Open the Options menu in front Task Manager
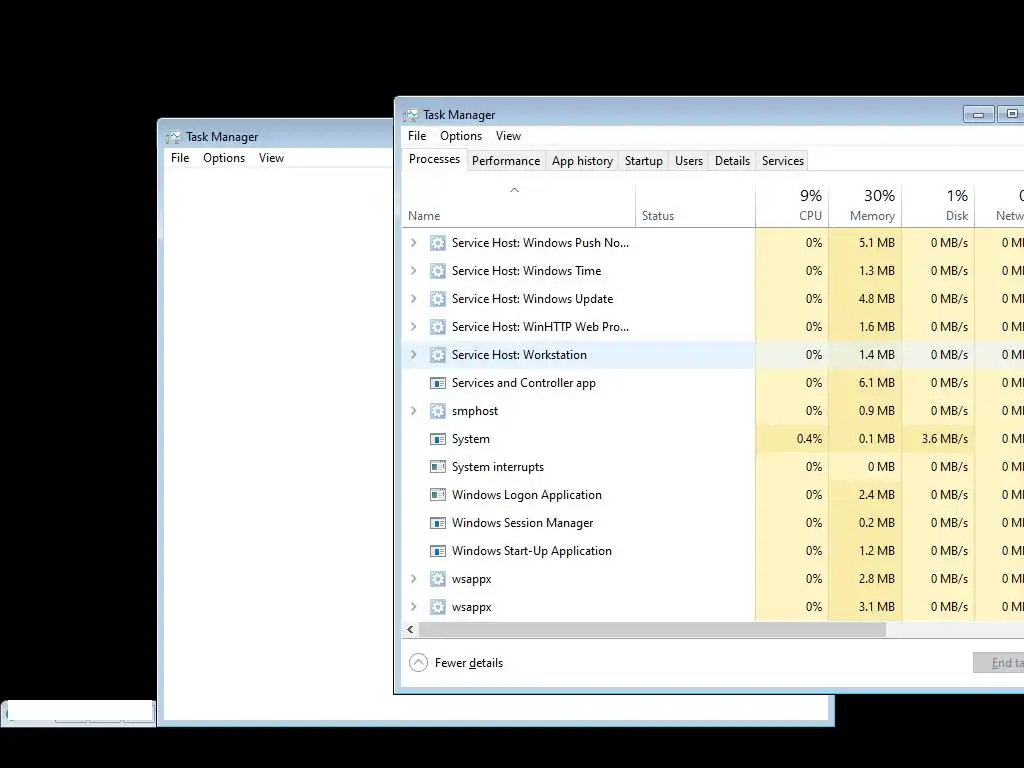The width and height of the screenshot is (1024, 768). pyautogui.click(x=461, y=136)
